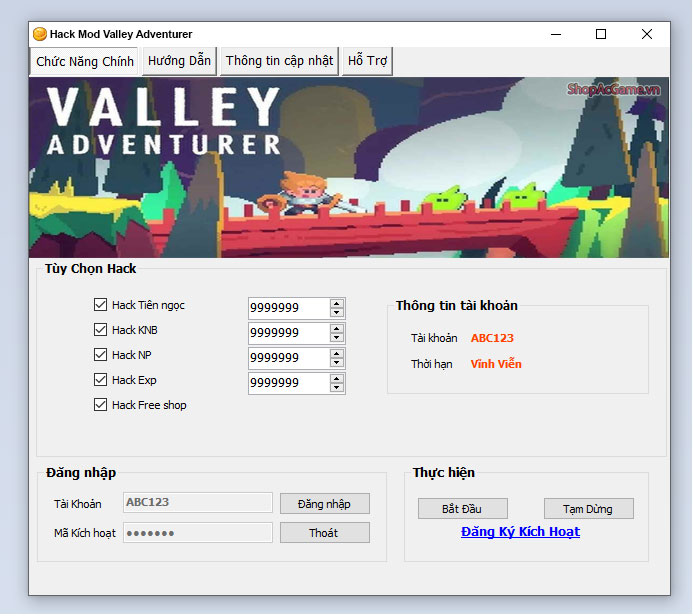Click the Bắt Đầu button
693x616 pixels.
pos(463,509)
